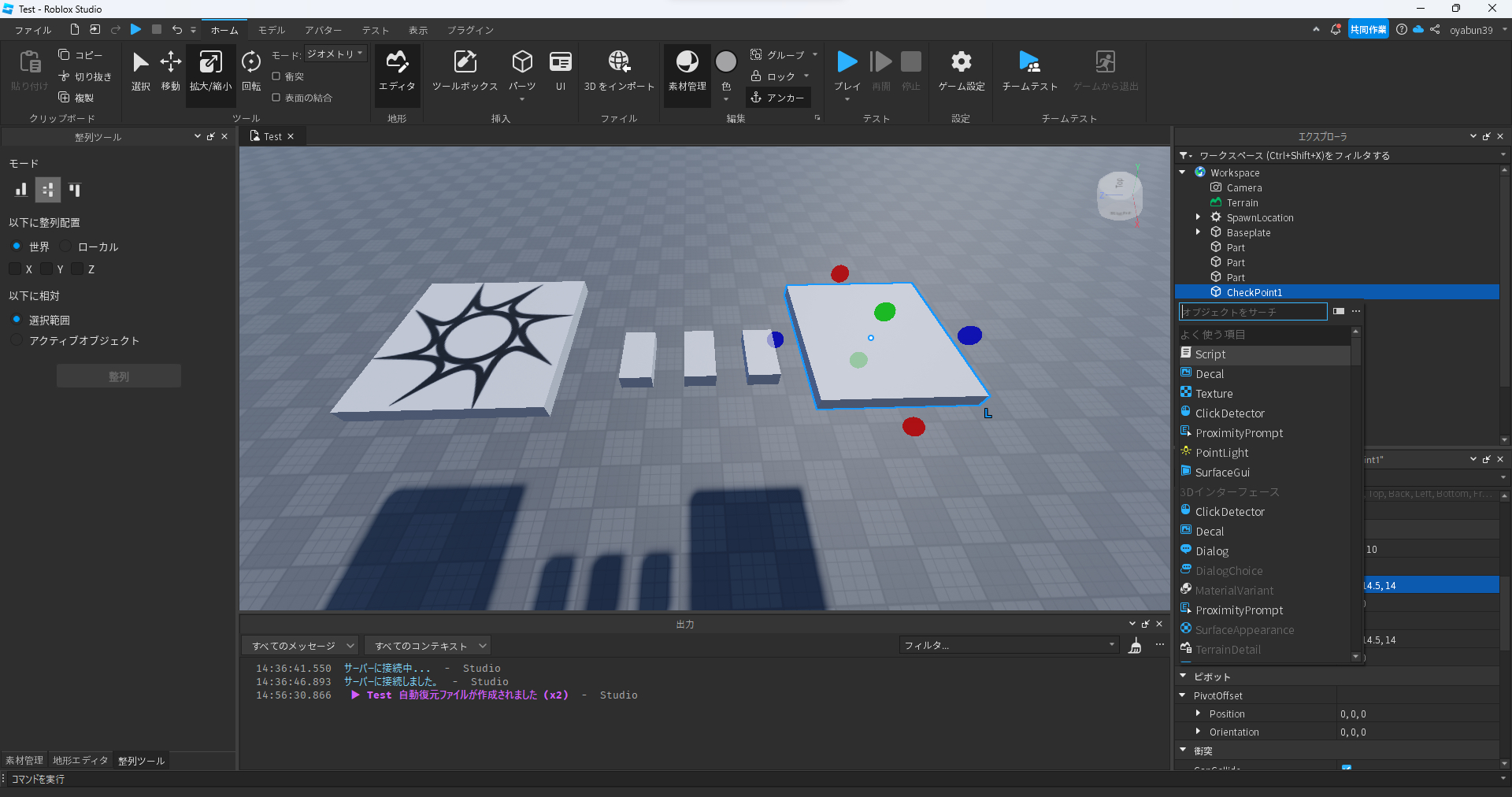Select the max-edge align mode icon
Viewport: 1512px width, 797px height.
click(x=75, y=190)
